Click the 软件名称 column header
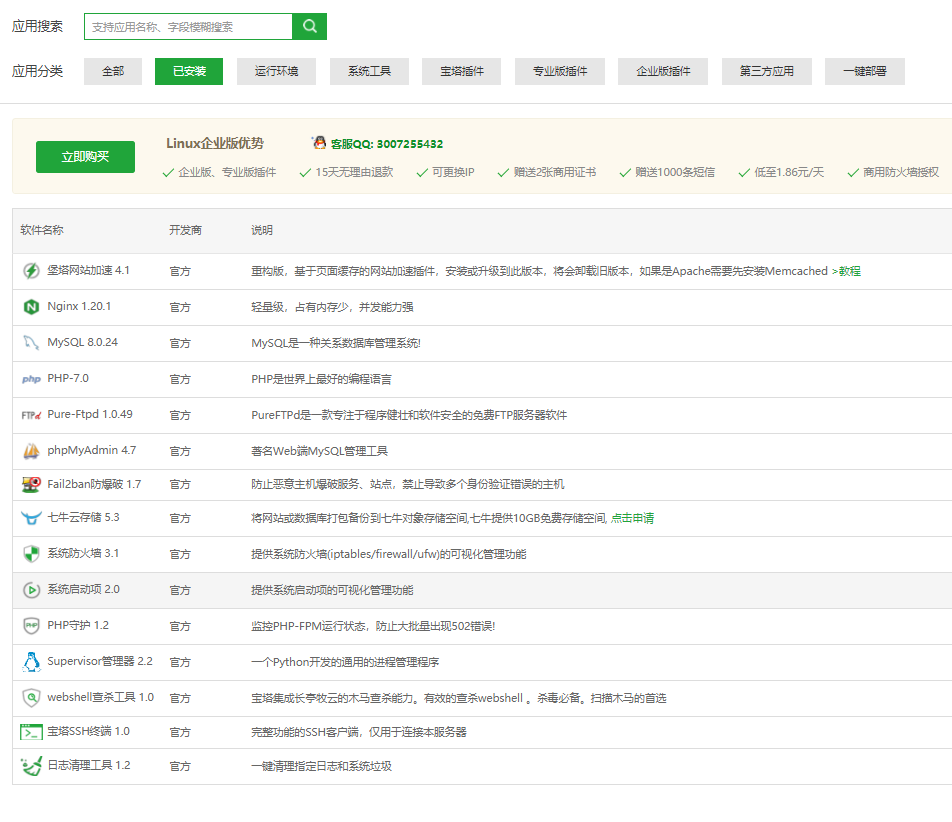This screenshot has height=822, width=952. [42, 230]
